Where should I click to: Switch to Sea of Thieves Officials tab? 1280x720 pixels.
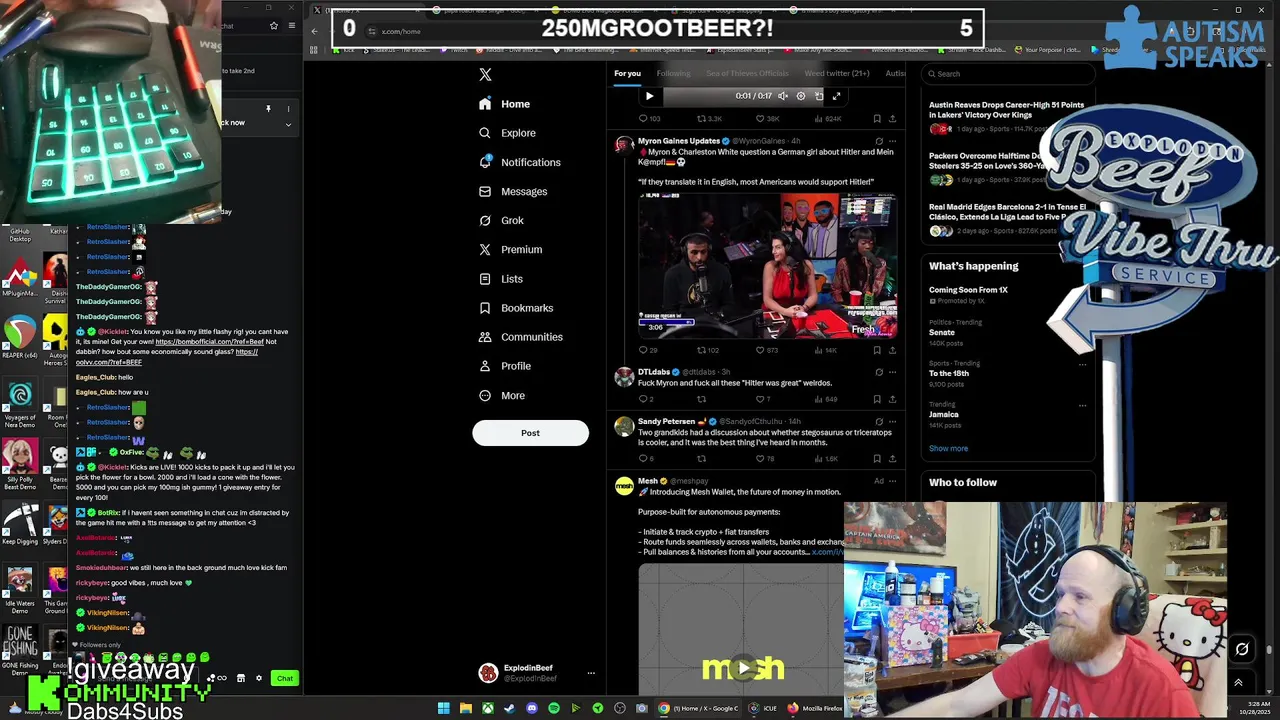tap(747, 73)
